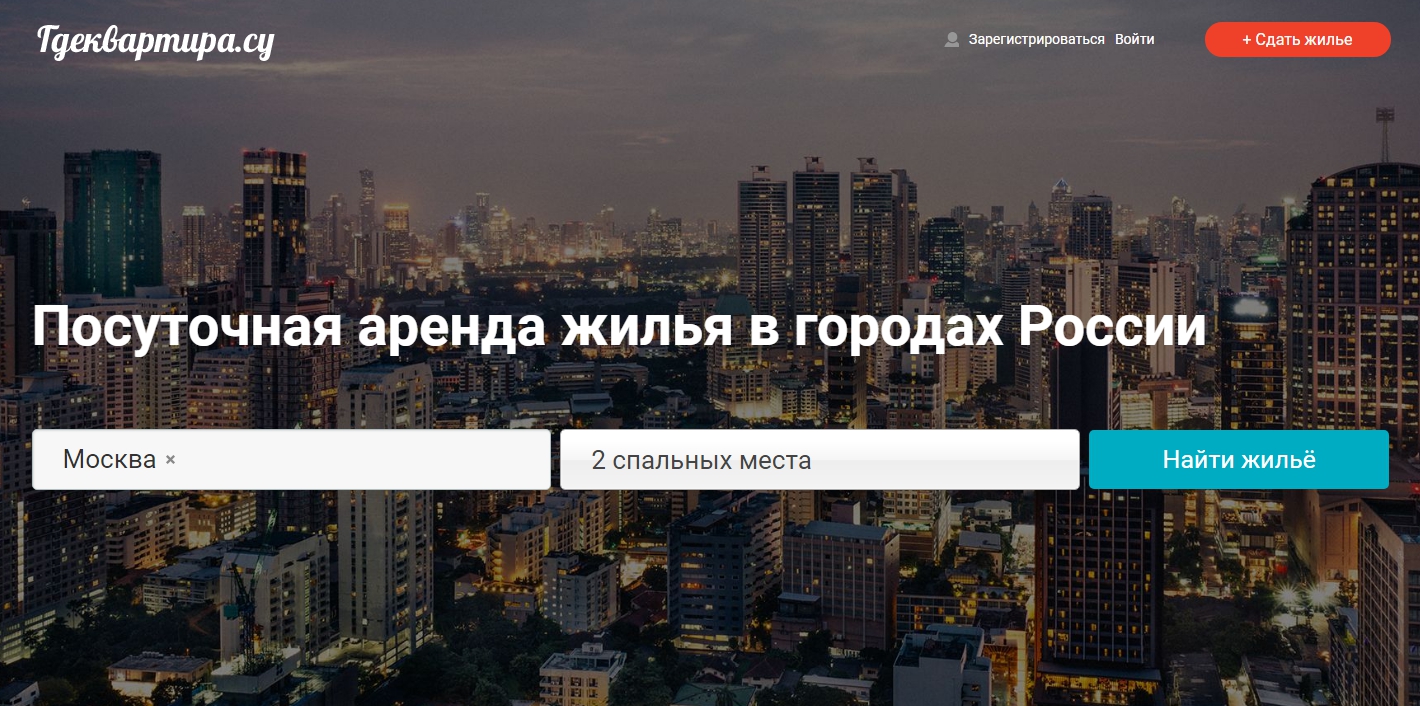Screen dimensions: 1420x706
Task: Expand sleeping places selector
Action: (819, 460)
